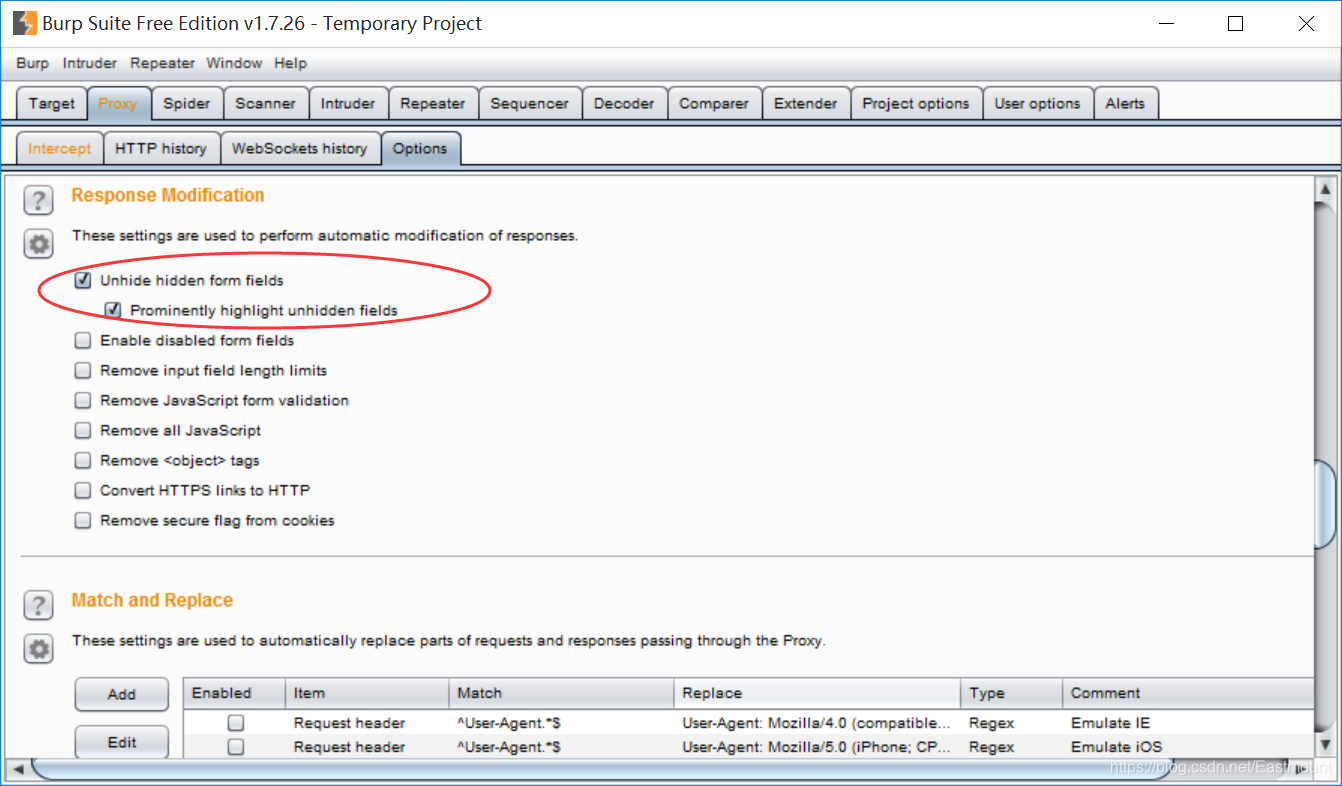Open help for Match and Replace section
1342x786 pixels.
click(38, 605)
